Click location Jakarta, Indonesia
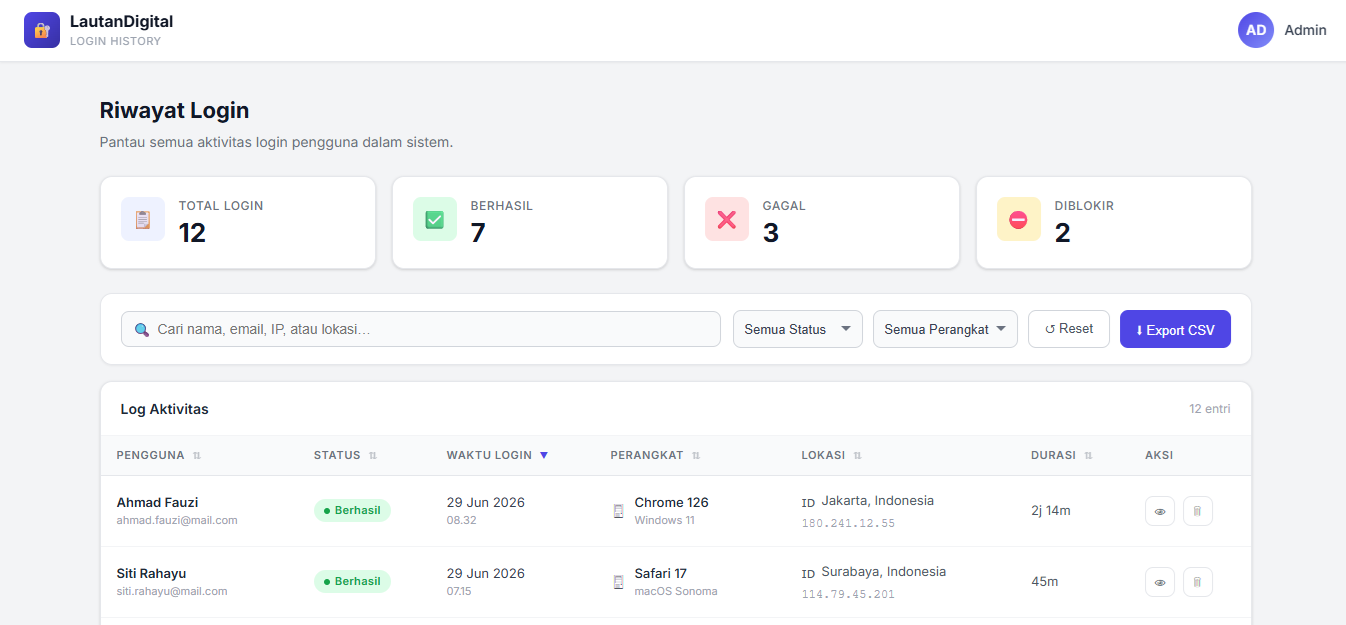The height and width of the screenshot is (625, 1346). tap(878, 500)
